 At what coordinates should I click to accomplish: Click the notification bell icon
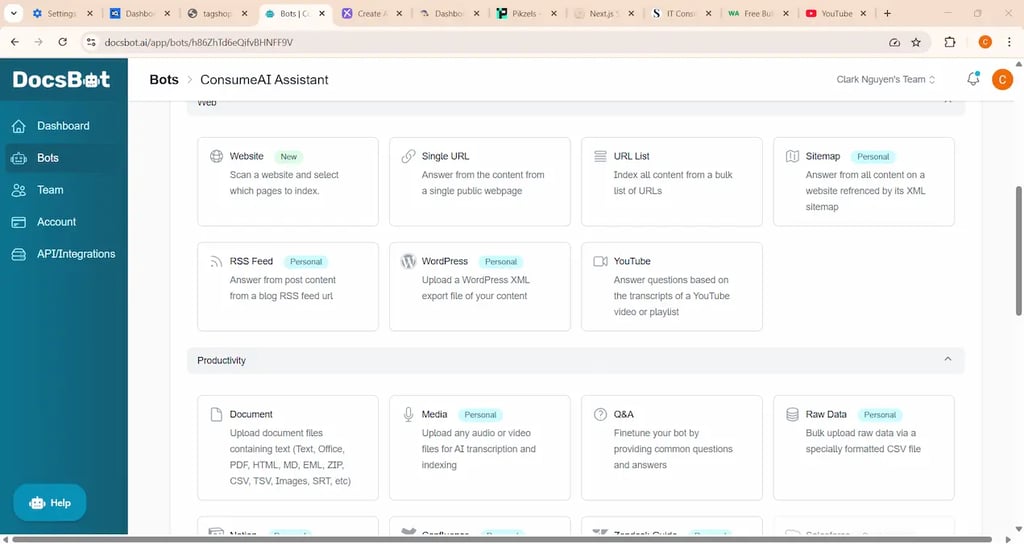(x=973, y=80)
